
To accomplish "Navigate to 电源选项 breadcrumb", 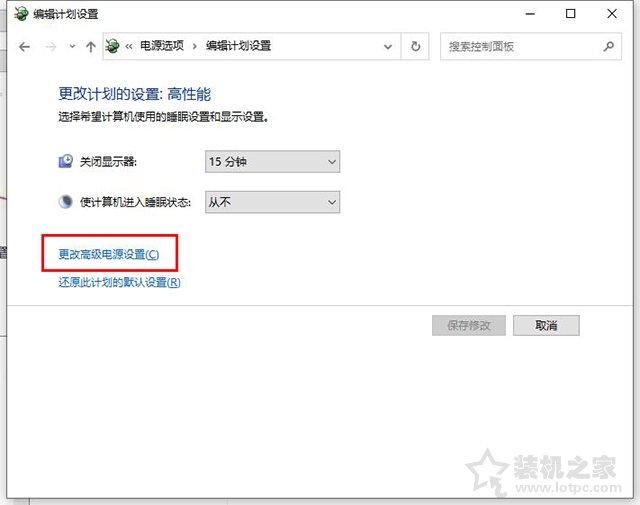I will click(x=162, y=46).
